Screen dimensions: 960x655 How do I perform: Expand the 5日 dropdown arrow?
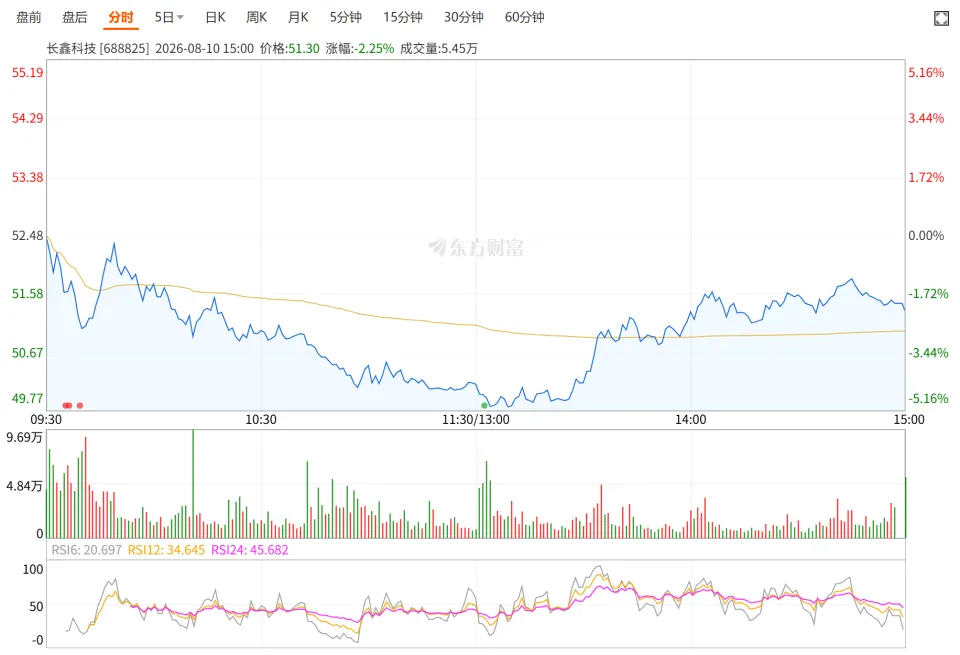point(180,18)
